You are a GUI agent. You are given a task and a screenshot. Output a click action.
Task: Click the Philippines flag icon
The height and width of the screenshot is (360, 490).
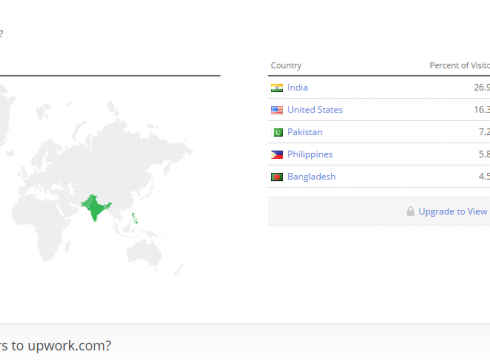click(277, 155)
